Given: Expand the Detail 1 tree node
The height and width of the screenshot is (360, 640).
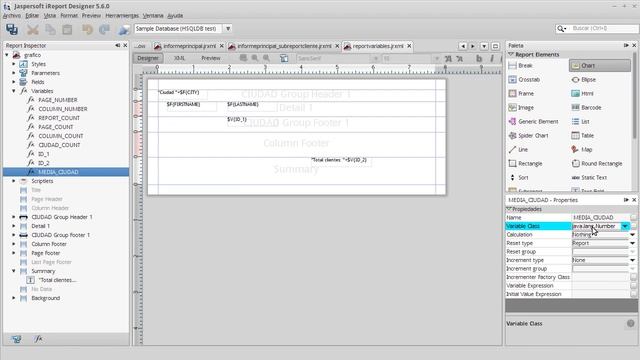Looking at the screenshot, I should tap(14, 226).
